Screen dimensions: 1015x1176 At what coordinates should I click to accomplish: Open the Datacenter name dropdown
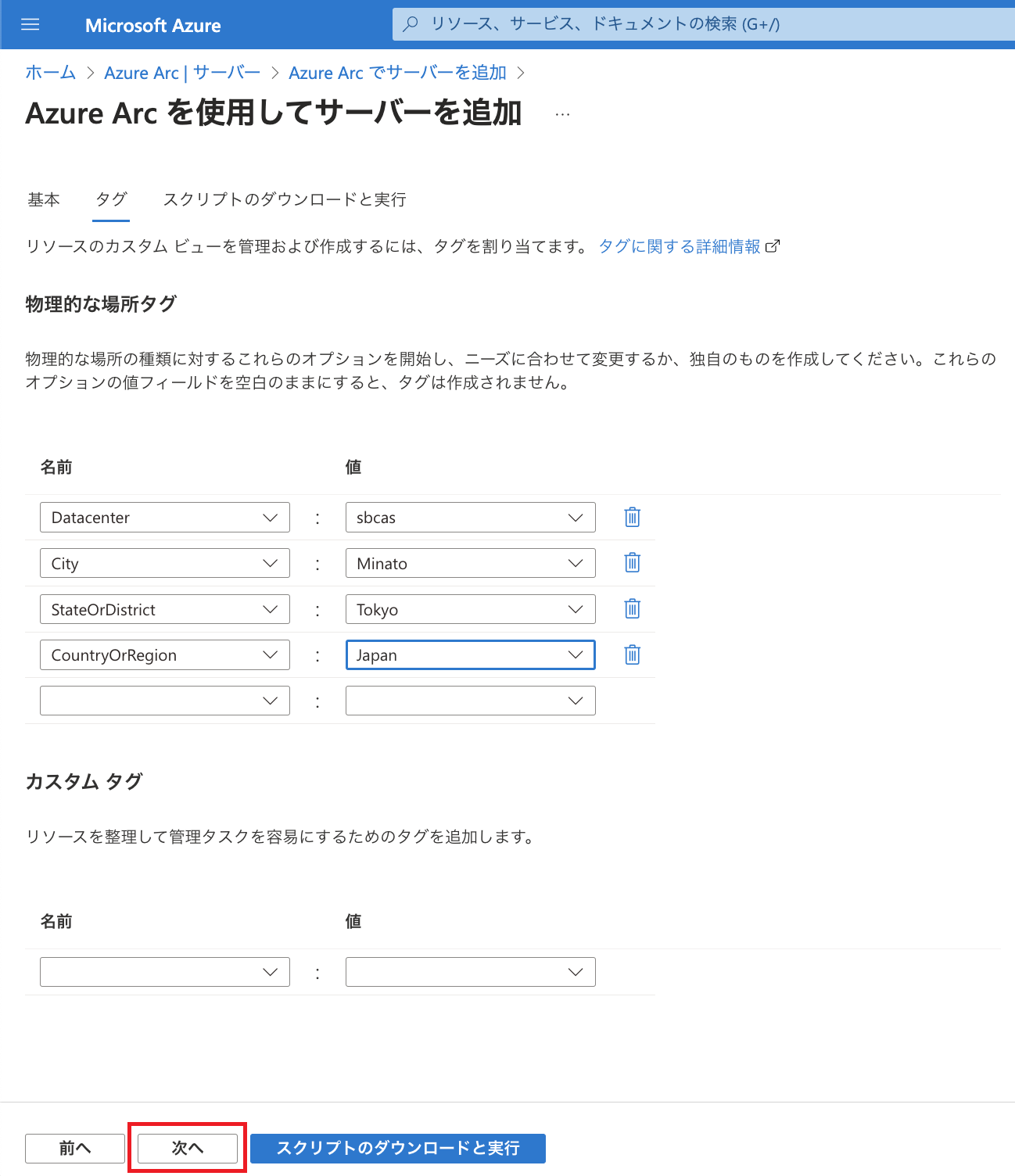tap(165, 518)
